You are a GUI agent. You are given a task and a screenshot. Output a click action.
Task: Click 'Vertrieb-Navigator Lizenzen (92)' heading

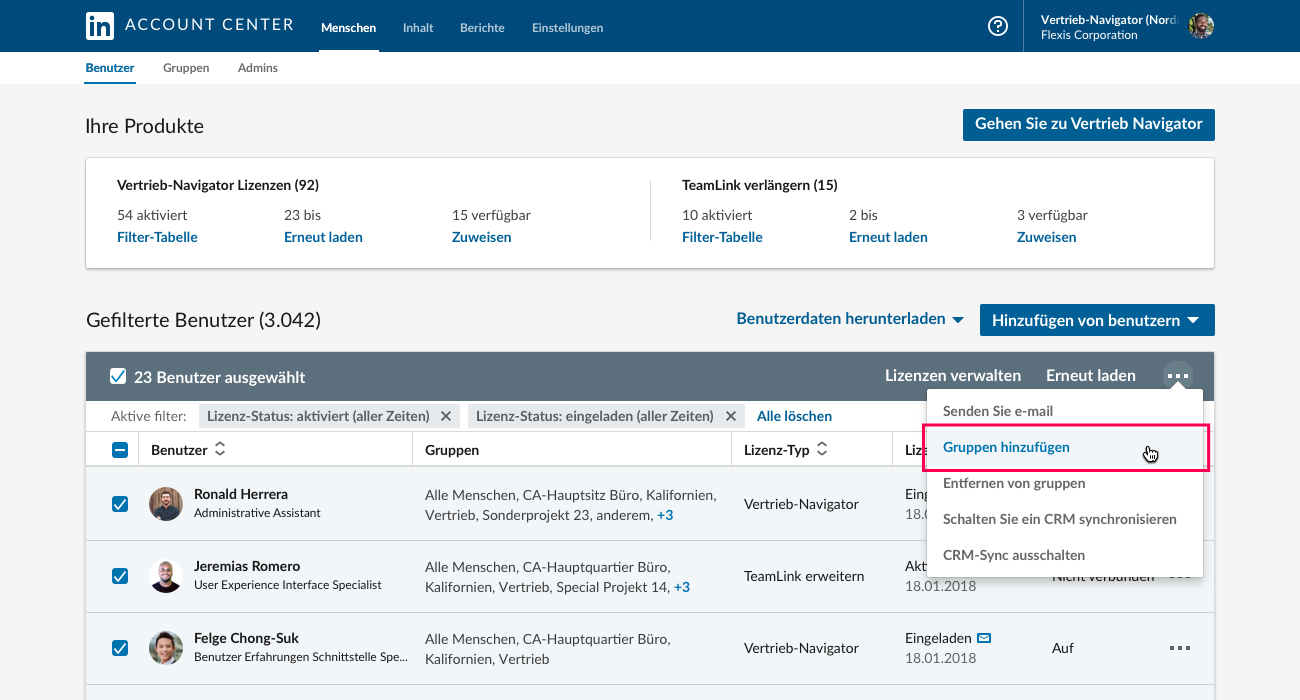(x=218, y=185)
